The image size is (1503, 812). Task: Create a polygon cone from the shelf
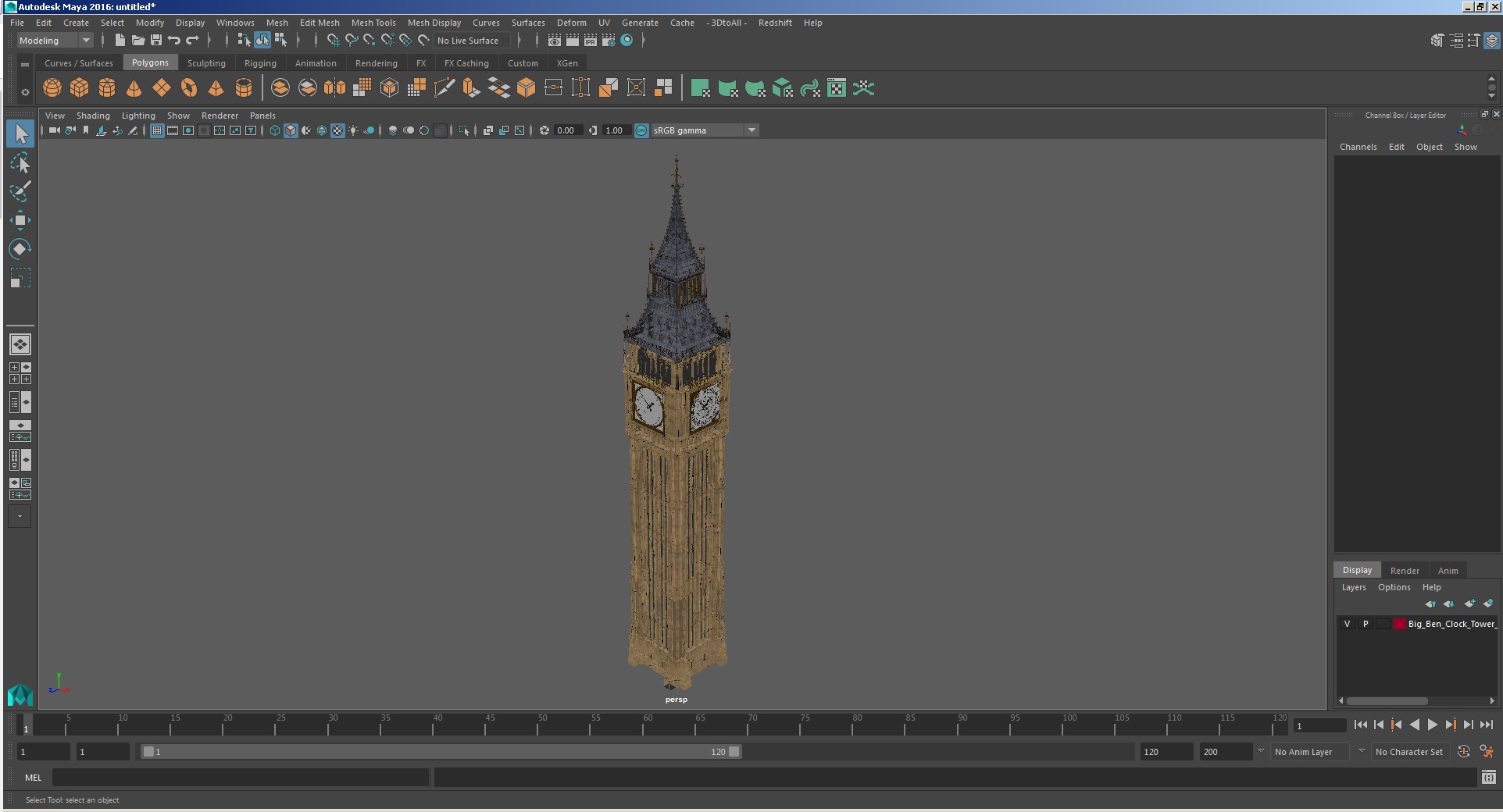point(134,88)
